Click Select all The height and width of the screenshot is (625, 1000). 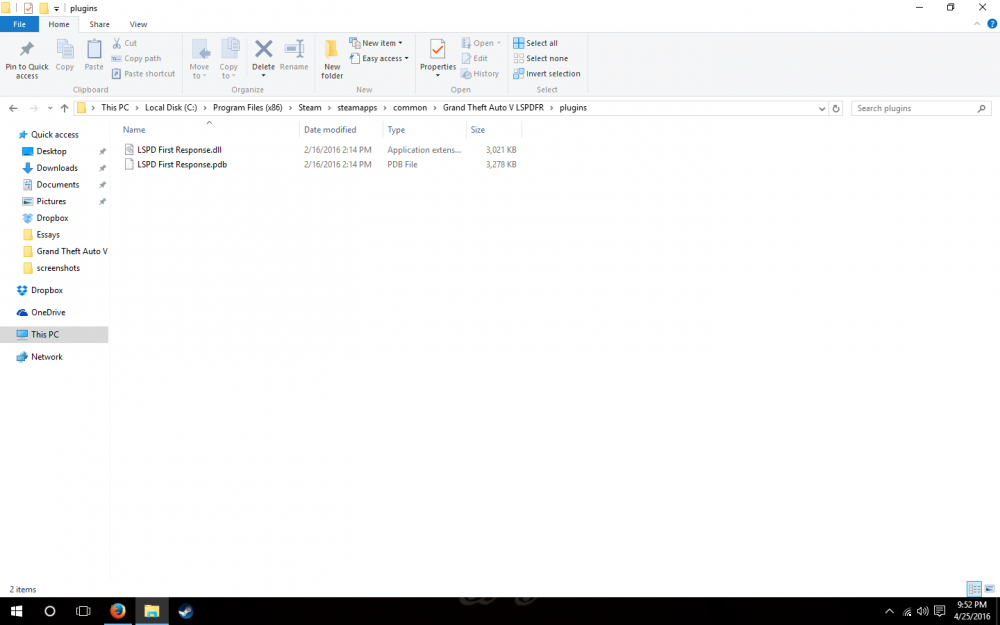pos(536,43)
